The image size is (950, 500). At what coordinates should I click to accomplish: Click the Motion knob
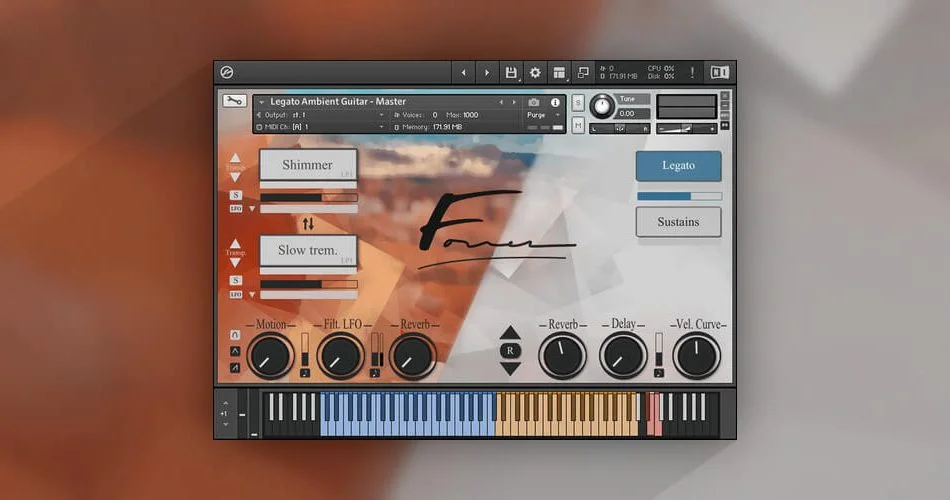tap(270, 356)
